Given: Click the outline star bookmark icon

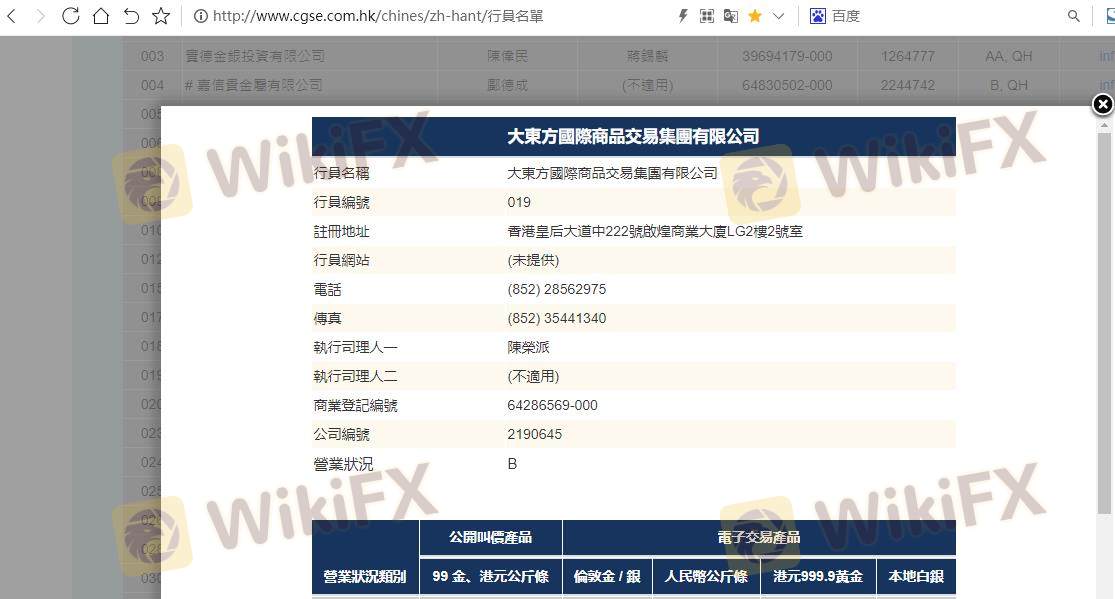Looking at the screenshot, I should click(x=161, y=16).
